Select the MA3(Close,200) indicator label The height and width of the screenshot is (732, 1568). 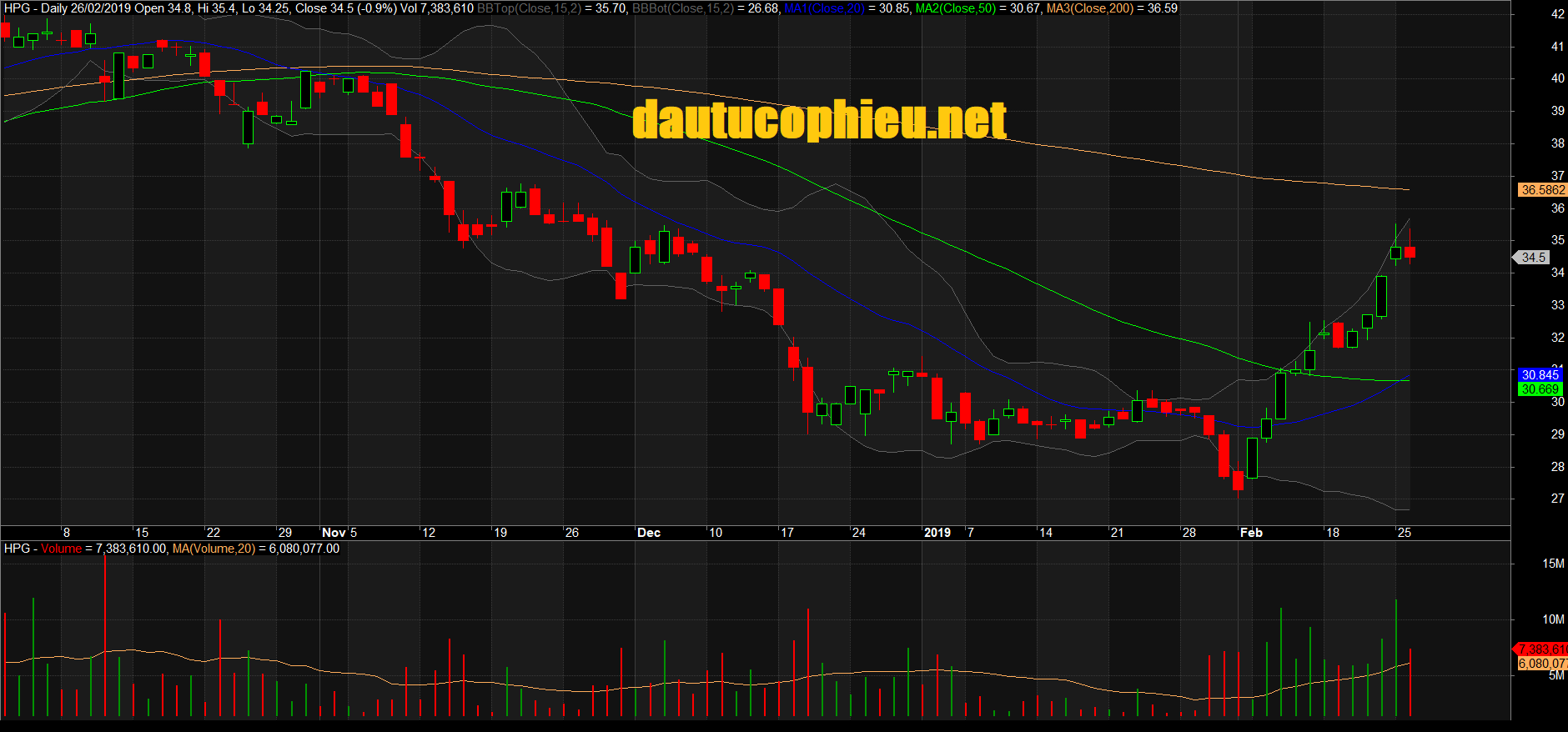(x=1089, y=8)
